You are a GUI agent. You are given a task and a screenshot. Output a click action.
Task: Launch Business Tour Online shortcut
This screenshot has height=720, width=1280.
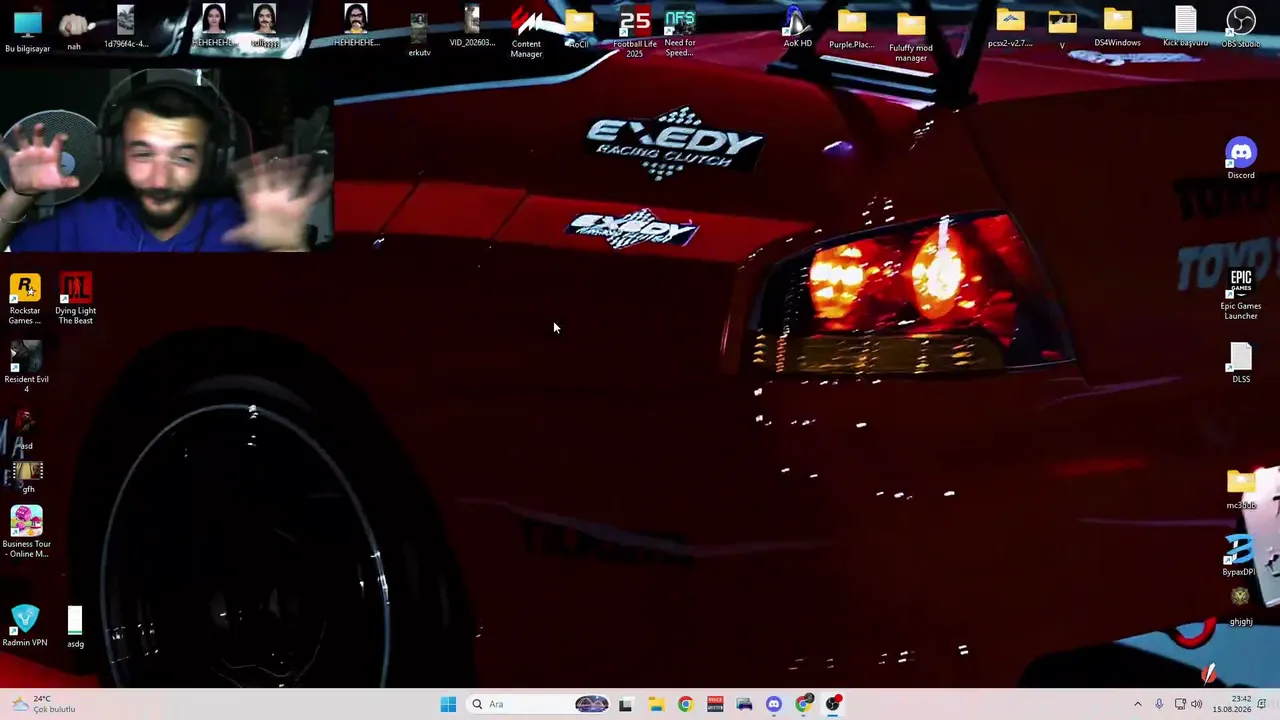(x=26, y=532)
